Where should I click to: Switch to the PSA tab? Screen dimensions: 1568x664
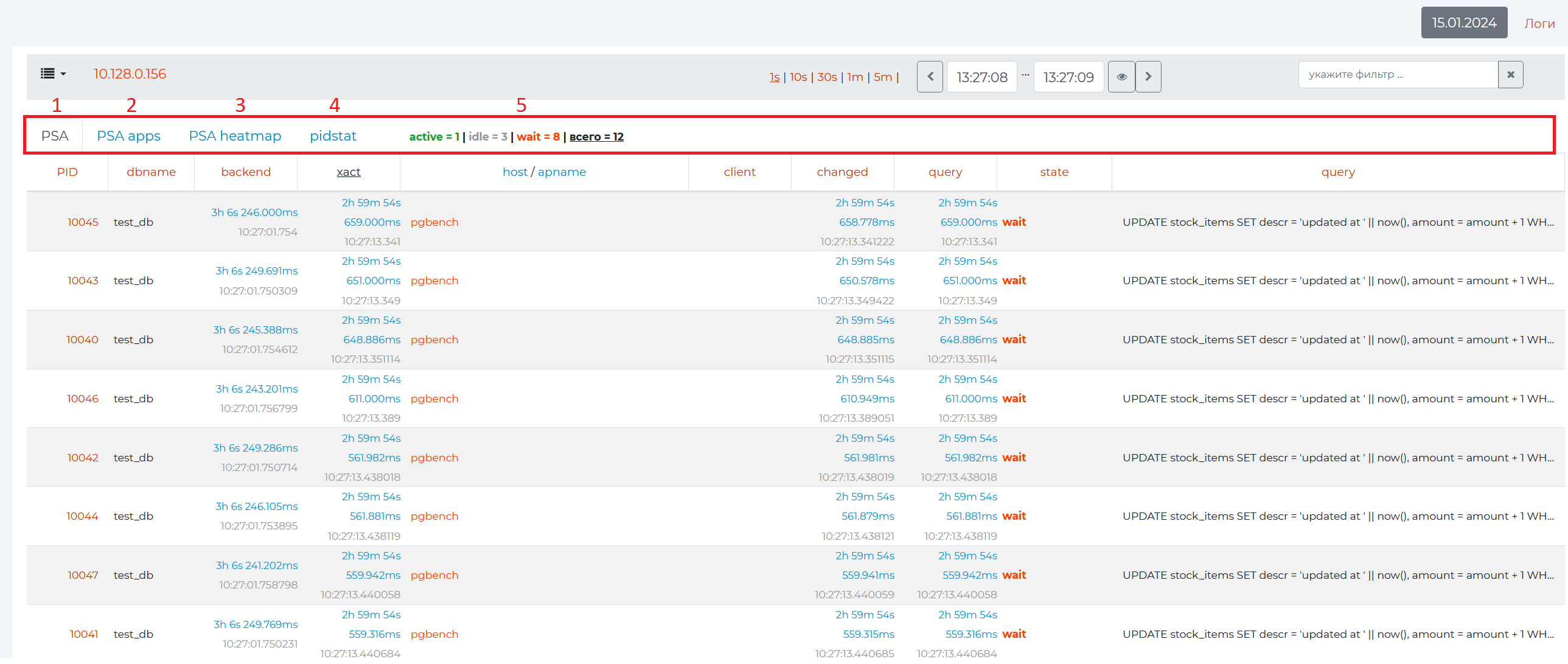[55, 136]
